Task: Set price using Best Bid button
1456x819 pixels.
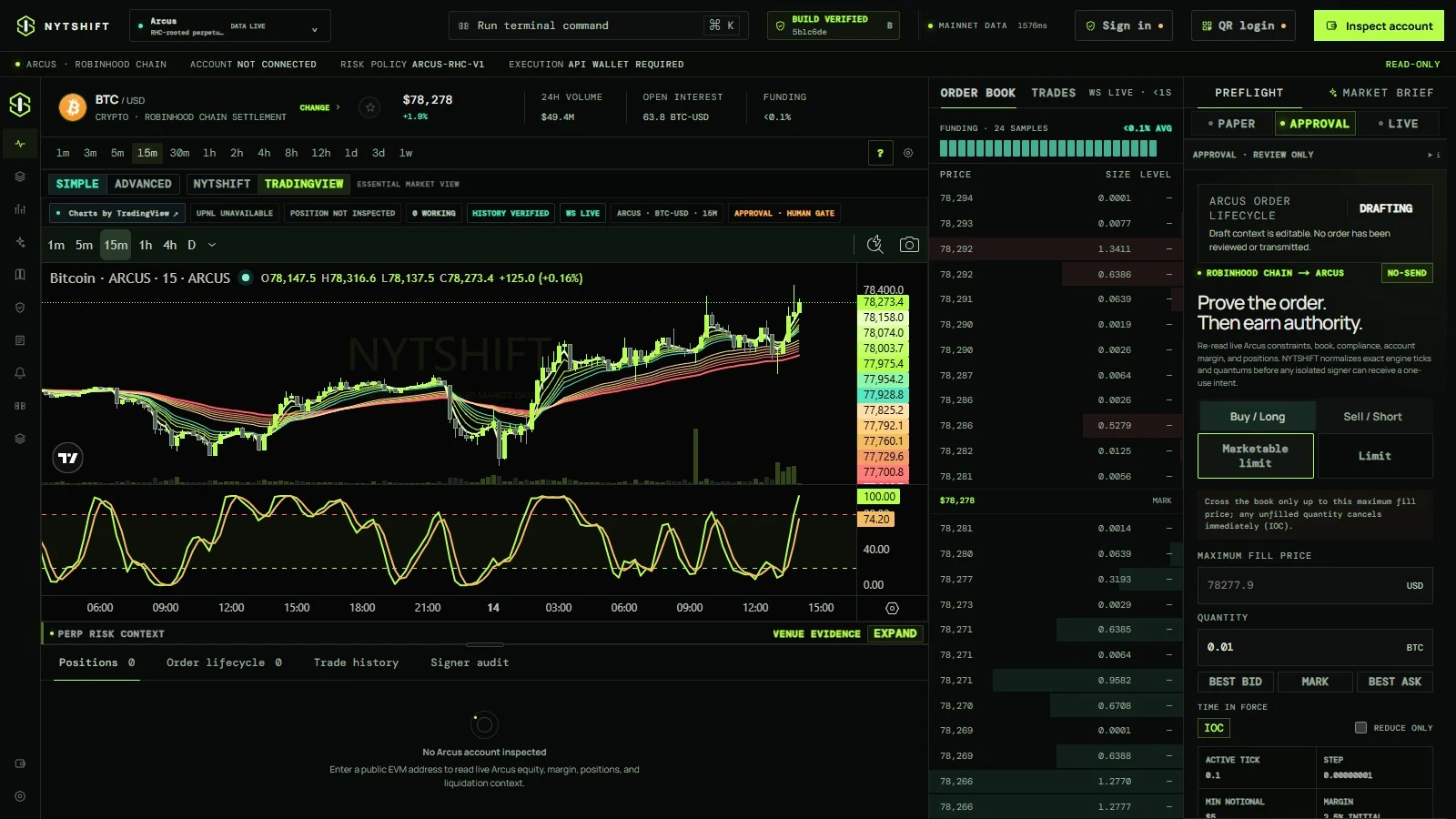Action: click(1235, 682)
